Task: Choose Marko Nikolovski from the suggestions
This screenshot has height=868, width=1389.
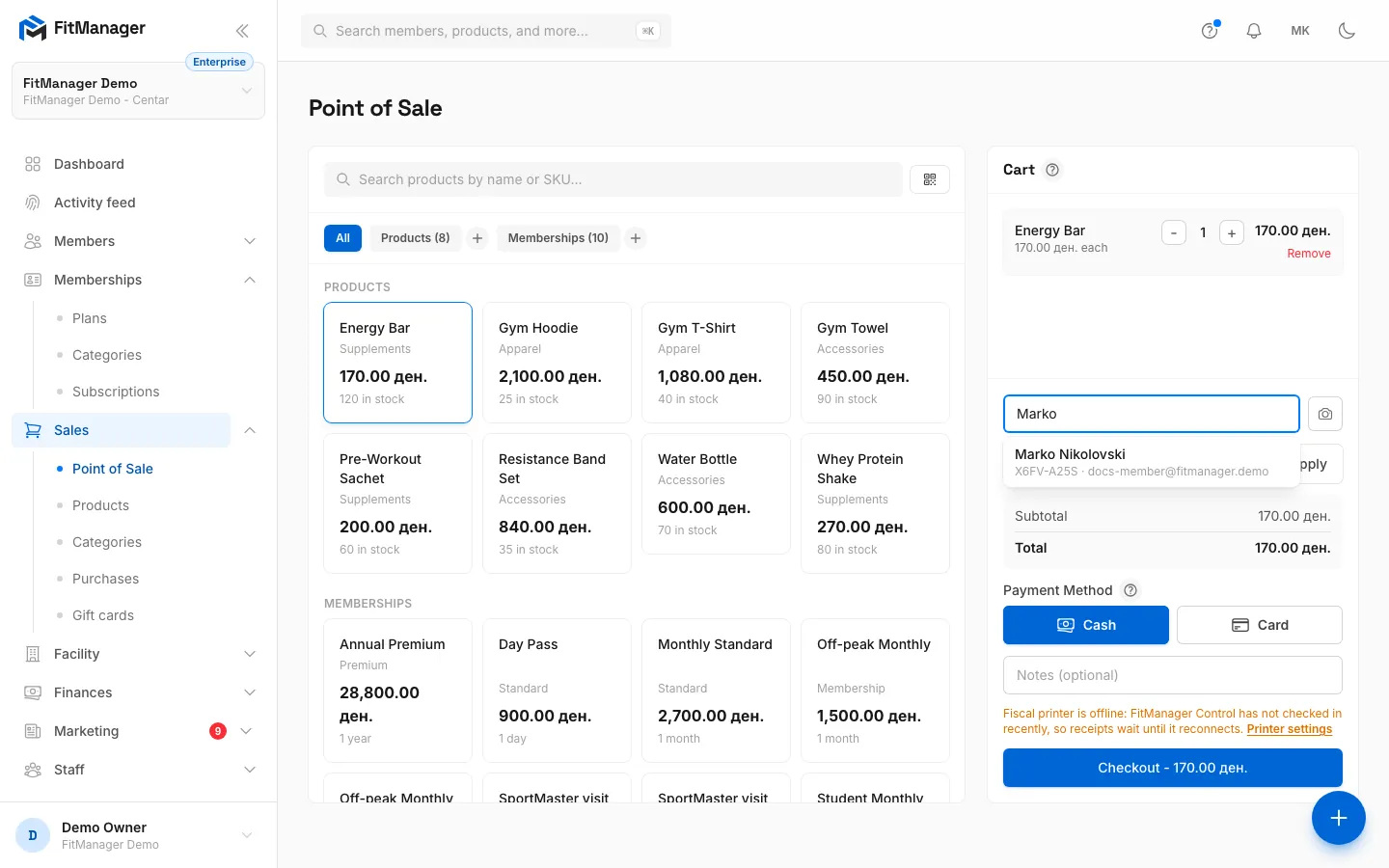Action: point(1150,462)
